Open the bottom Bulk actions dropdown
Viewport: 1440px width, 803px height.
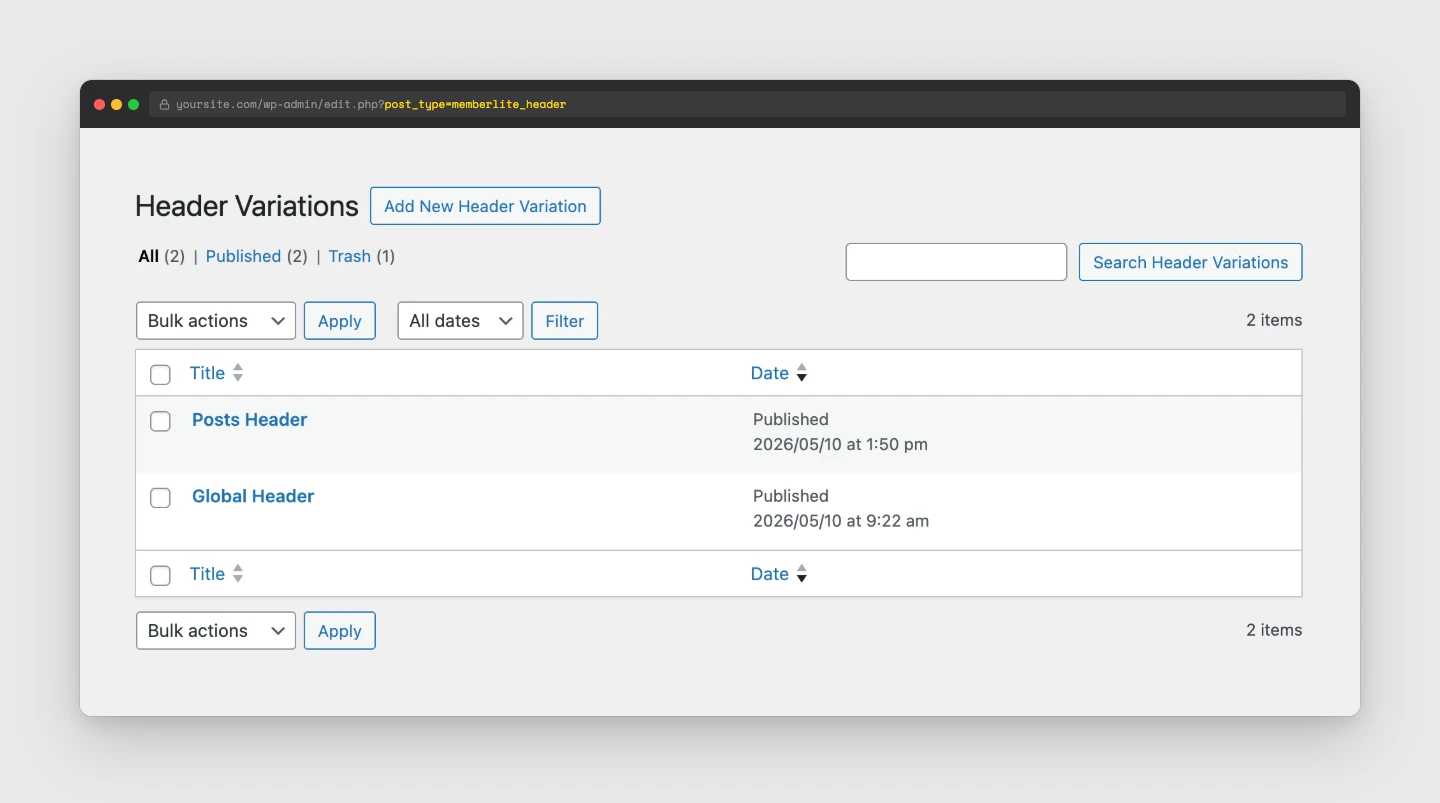[x=216, y=631]
